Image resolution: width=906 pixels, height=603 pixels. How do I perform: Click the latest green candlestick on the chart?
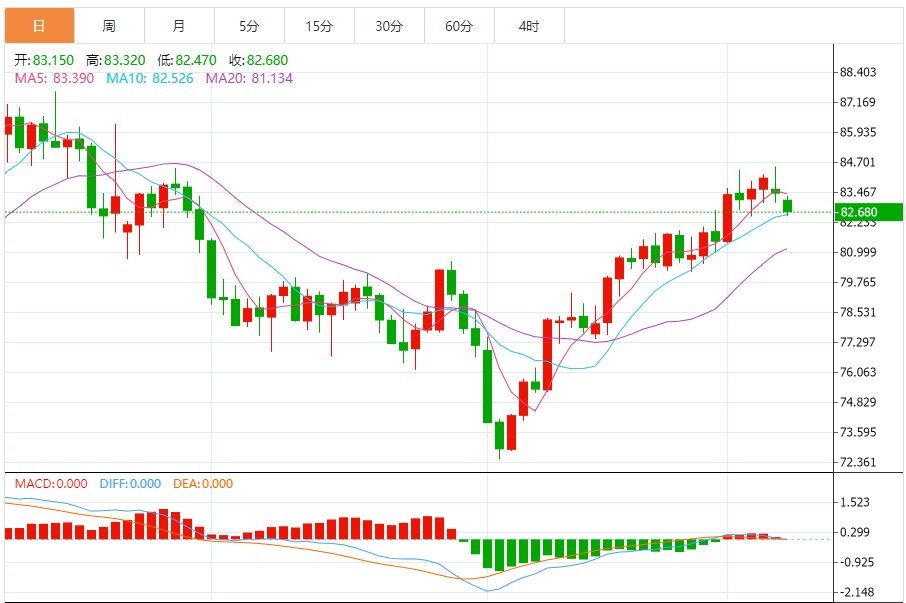[787, 206]
